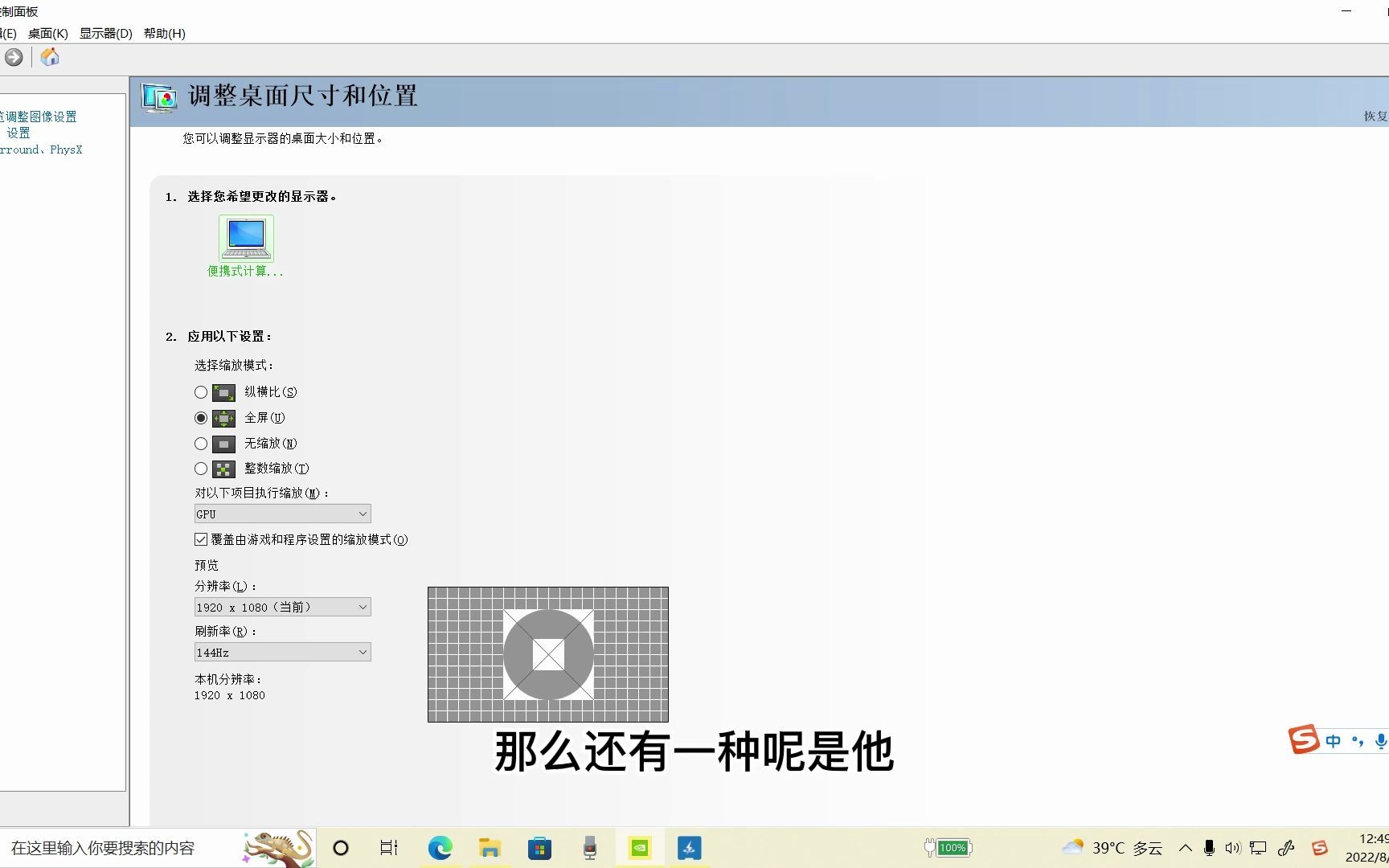The height and width of the screenshot is (868, 1389).
Task: Launch Microsoft Edge from the taskbar
Action: (440, 848)
